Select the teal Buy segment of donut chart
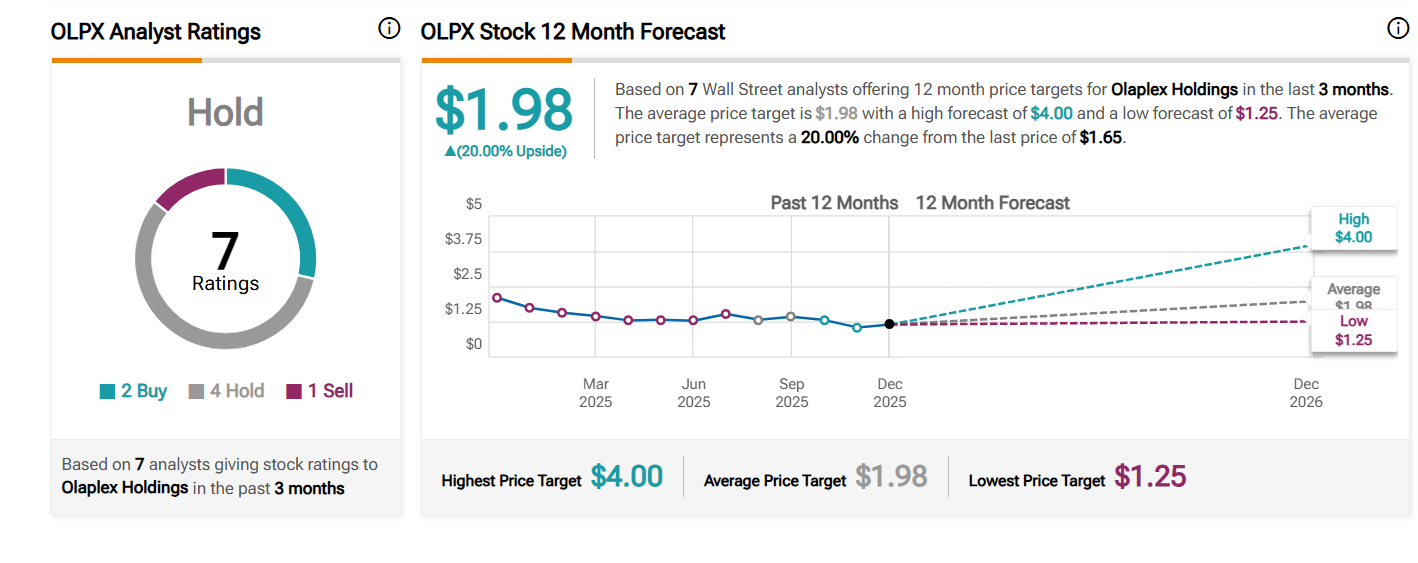 [292, 215]
